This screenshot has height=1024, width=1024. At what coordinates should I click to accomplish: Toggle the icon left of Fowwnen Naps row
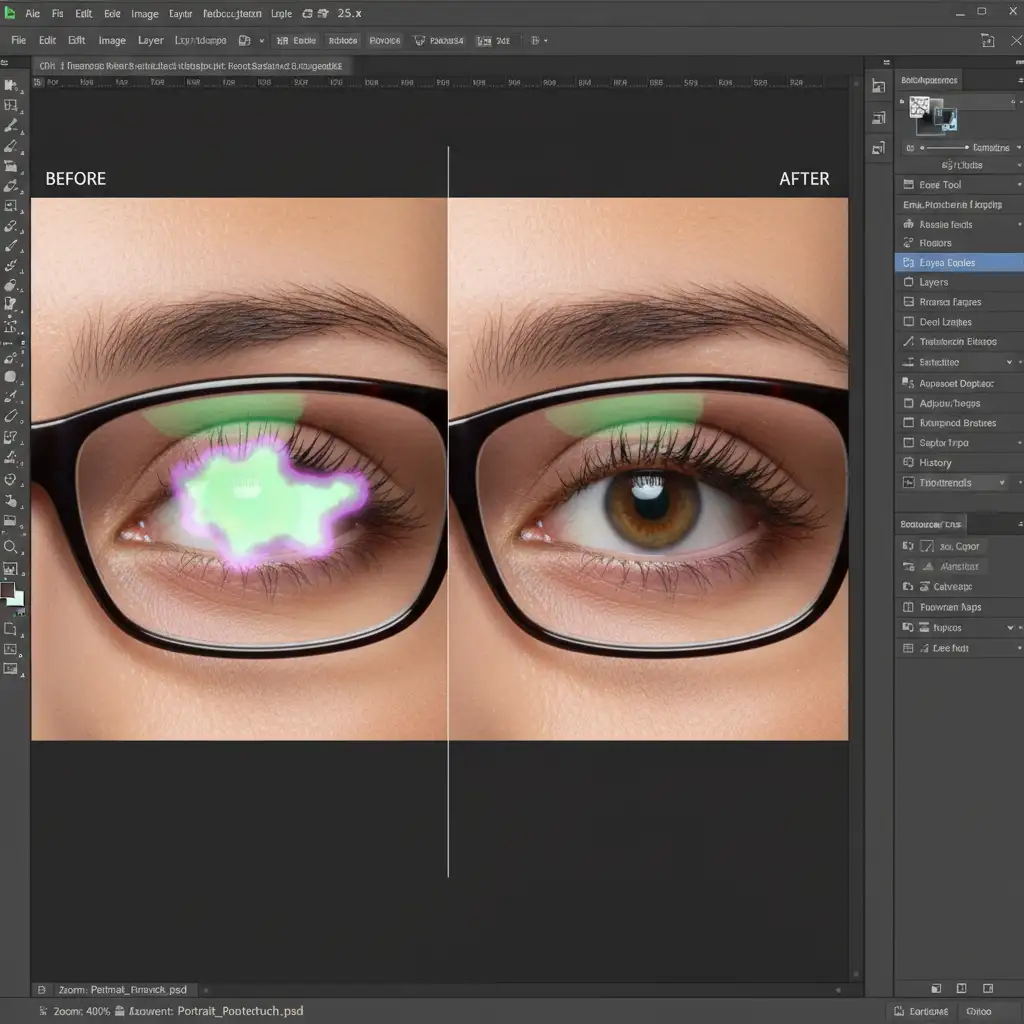pyautogui.click(x=908, y=607)
